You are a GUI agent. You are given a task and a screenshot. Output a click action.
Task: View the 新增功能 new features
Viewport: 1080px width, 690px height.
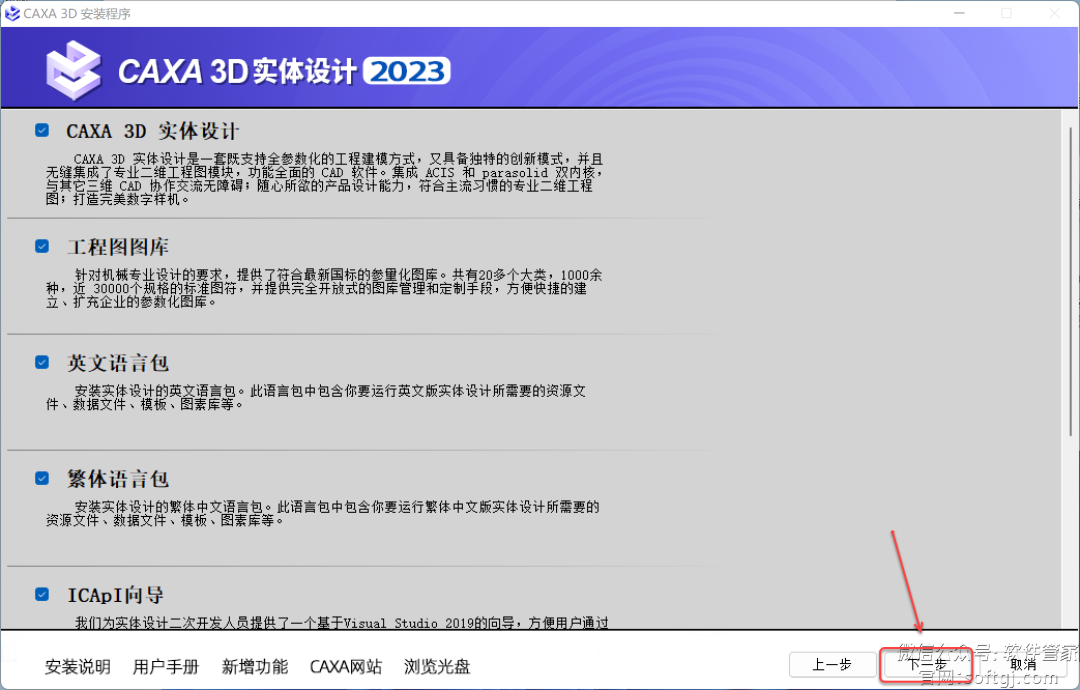click(x=255, y=667)
